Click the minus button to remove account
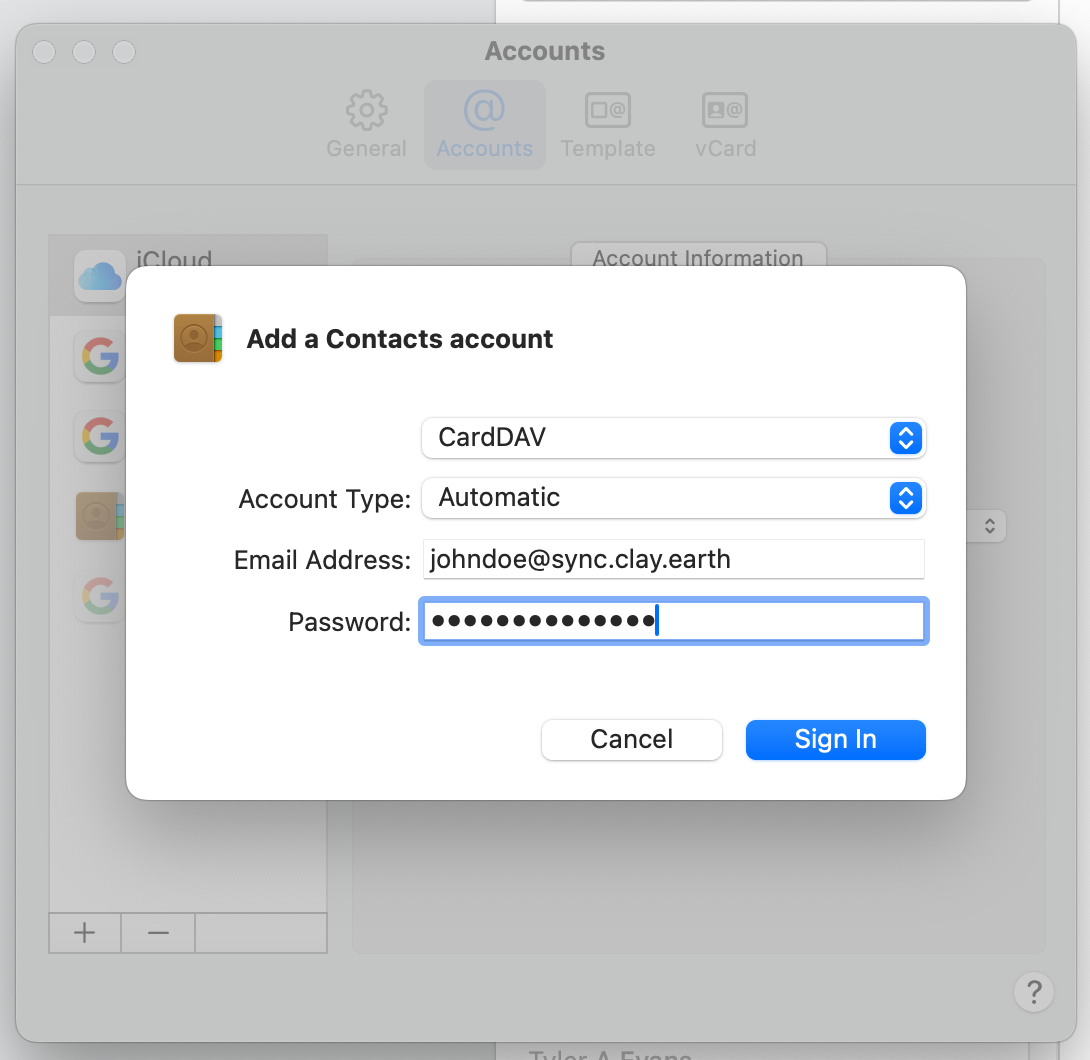Image resolution: width=1090 pixels, height=1060 pixels. coord(158,932)
